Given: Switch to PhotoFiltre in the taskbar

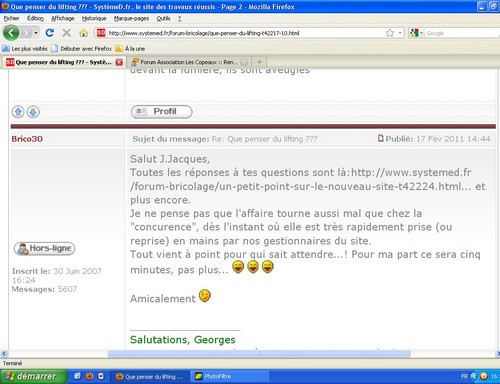Looking at the screenshot, I should (x=230, y=376).
